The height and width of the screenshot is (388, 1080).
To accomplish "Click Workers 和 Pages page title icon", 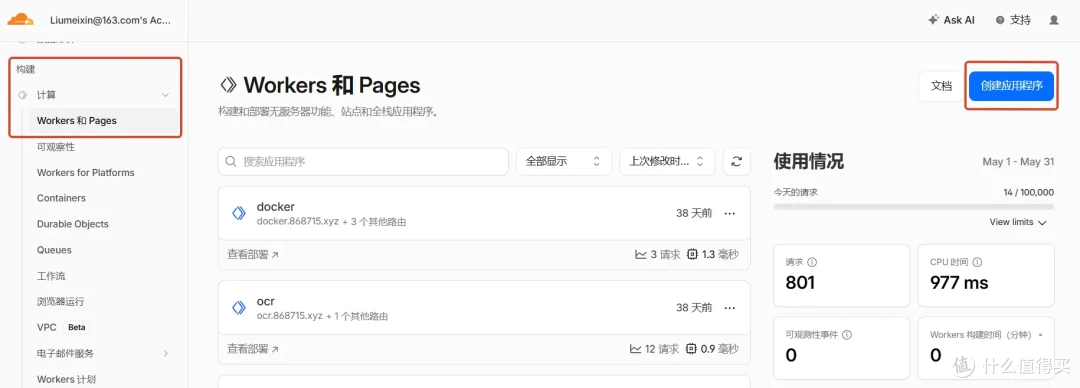I will click(228, 85).
